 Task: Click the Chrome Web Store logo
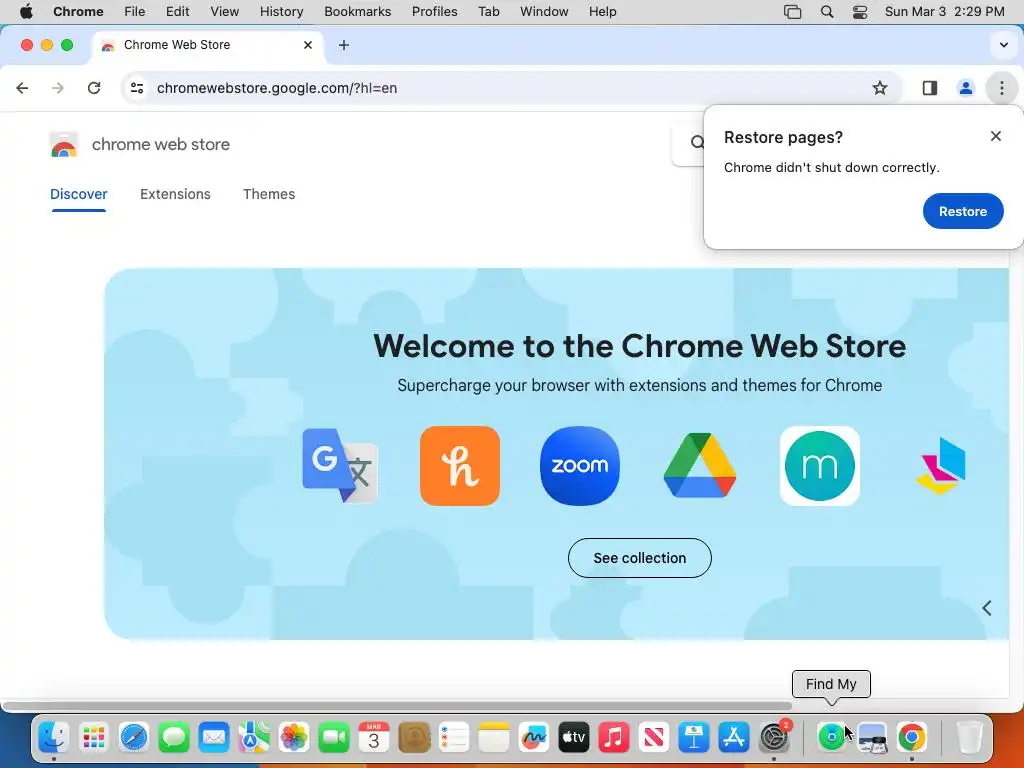point(64,144)
